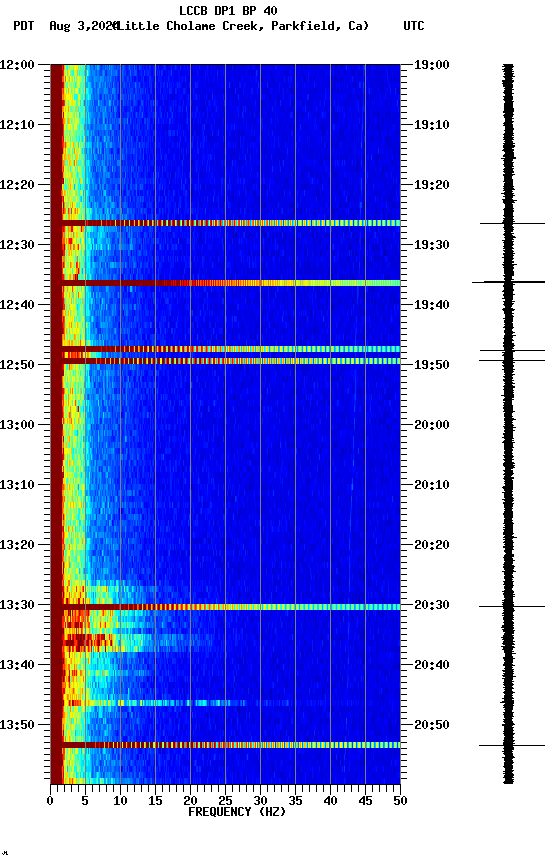
Task: Click the '19:20' UTC time label
Action: pyautogui.click(x=432, y=185)
